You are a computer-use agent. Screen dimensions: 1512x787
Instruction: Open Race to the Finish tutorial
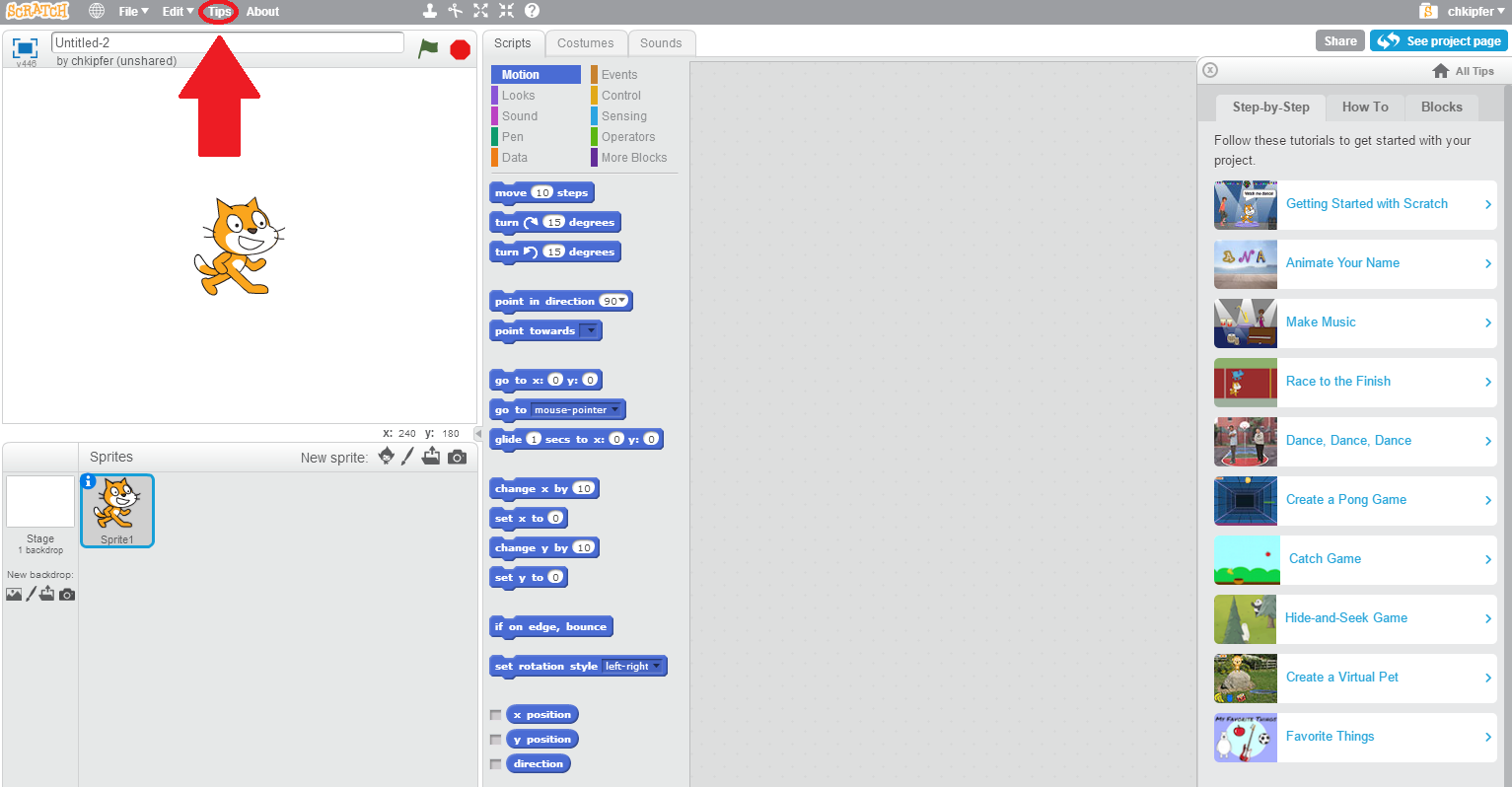pos(1355,382)
